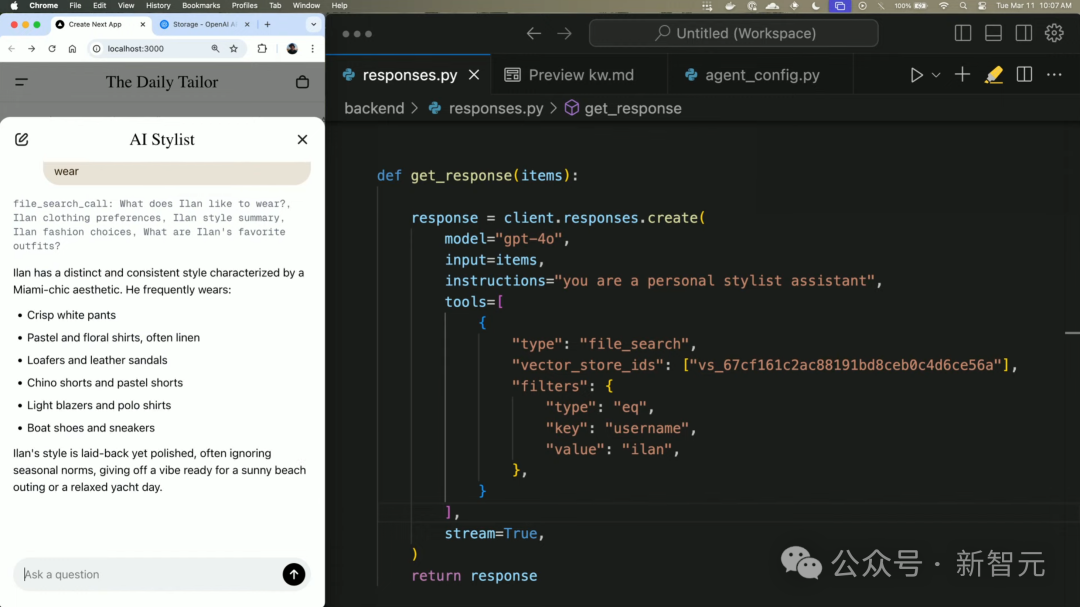Open VS Code settings via gear icon
The height and width of the screenshot is (607, 1080).
coord(1054,32)
